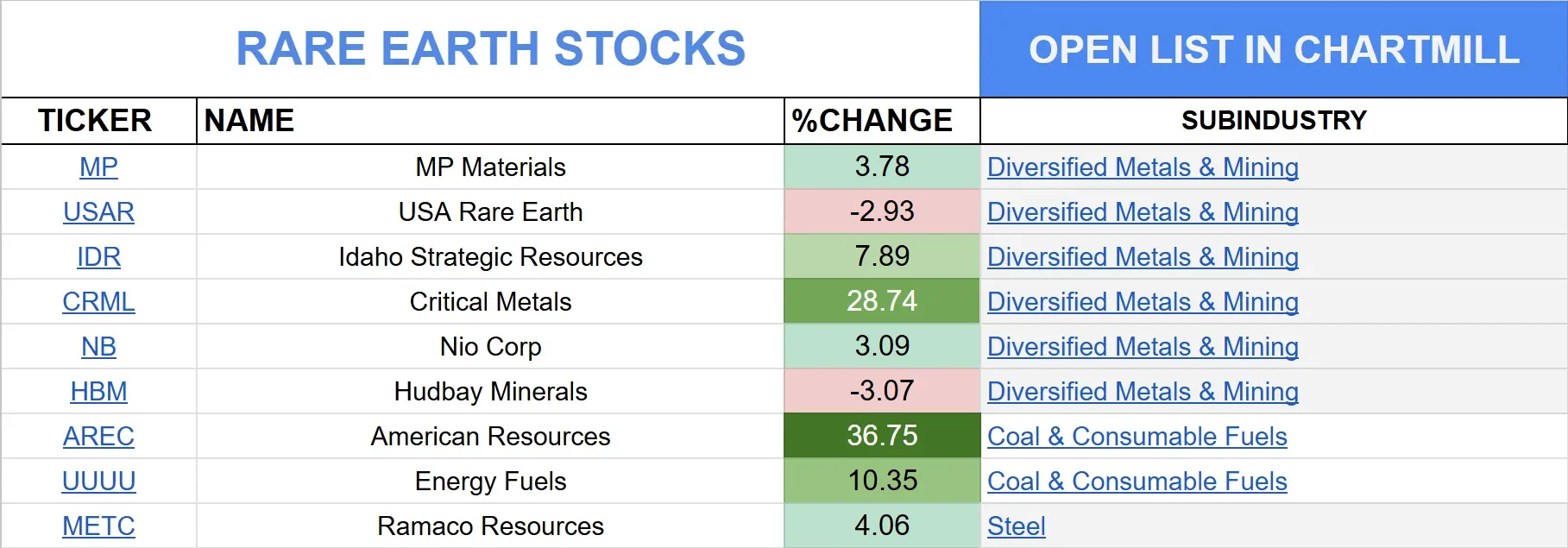Click the NB ticker link
This screenshot has height=548, width=1568.
(x=98, y=346)
